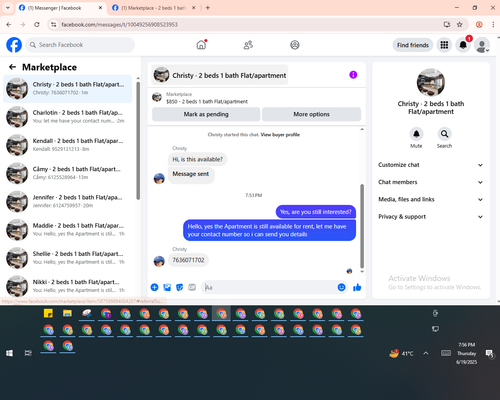Open the $850 Marketplace listing link
500x400 pixels.
coord(207,101)
